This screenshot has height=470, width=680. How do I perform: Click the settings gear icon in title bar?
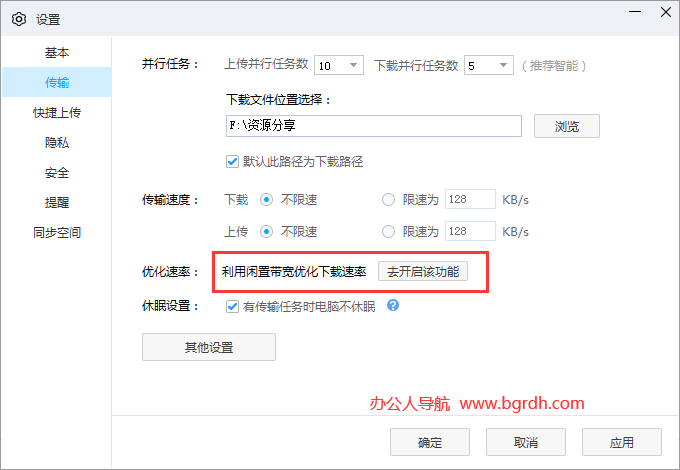coord(19,20)
